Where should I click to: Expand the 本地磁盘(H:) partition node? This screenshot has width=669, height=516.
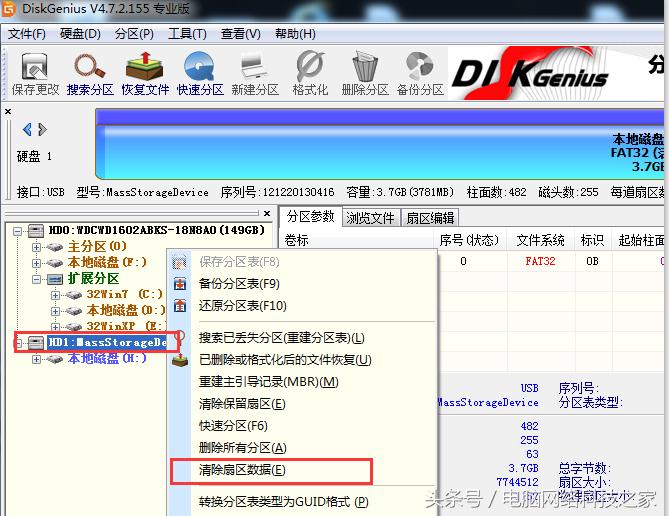pyautogui.click(x=36, y=359)
